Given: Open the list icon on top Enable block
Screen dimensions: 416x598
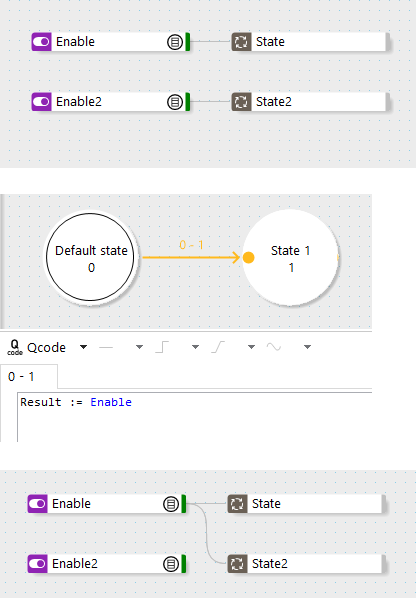Looking at the screenshot, I should pyautogui.click(x=175, y=42).
